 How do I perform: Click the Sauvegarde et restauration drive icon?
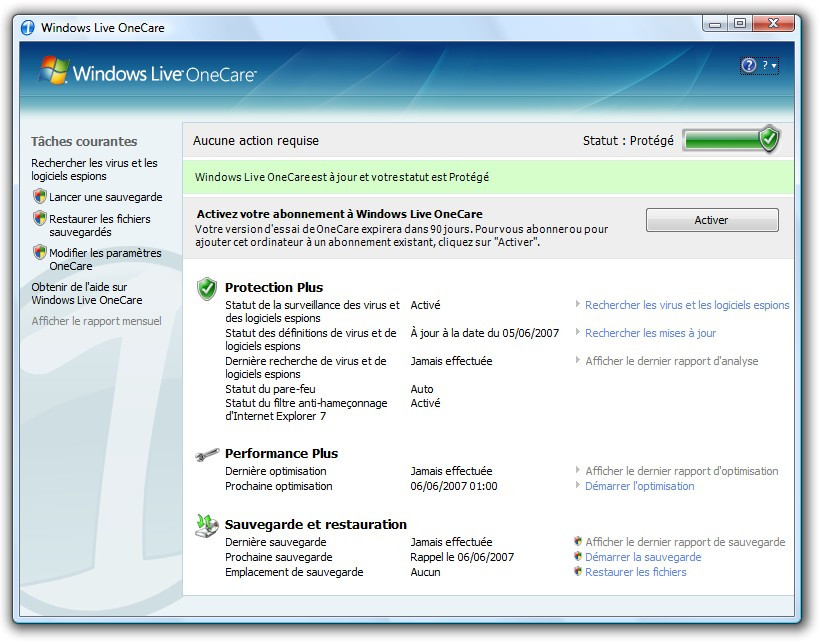(207, 525)
